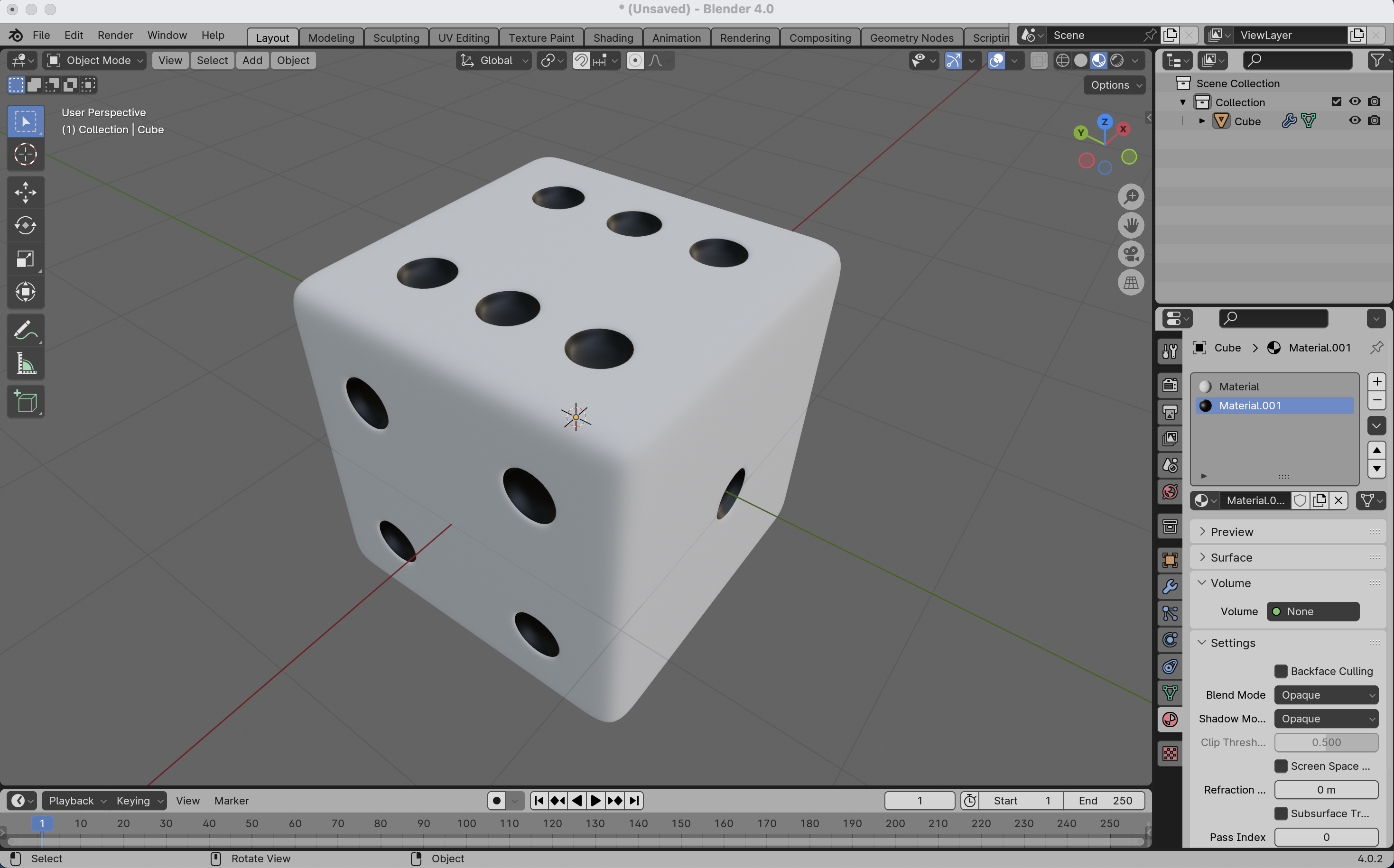Activate the Select Box tool
Screen dimensions: 1394x868
point(25,121)
